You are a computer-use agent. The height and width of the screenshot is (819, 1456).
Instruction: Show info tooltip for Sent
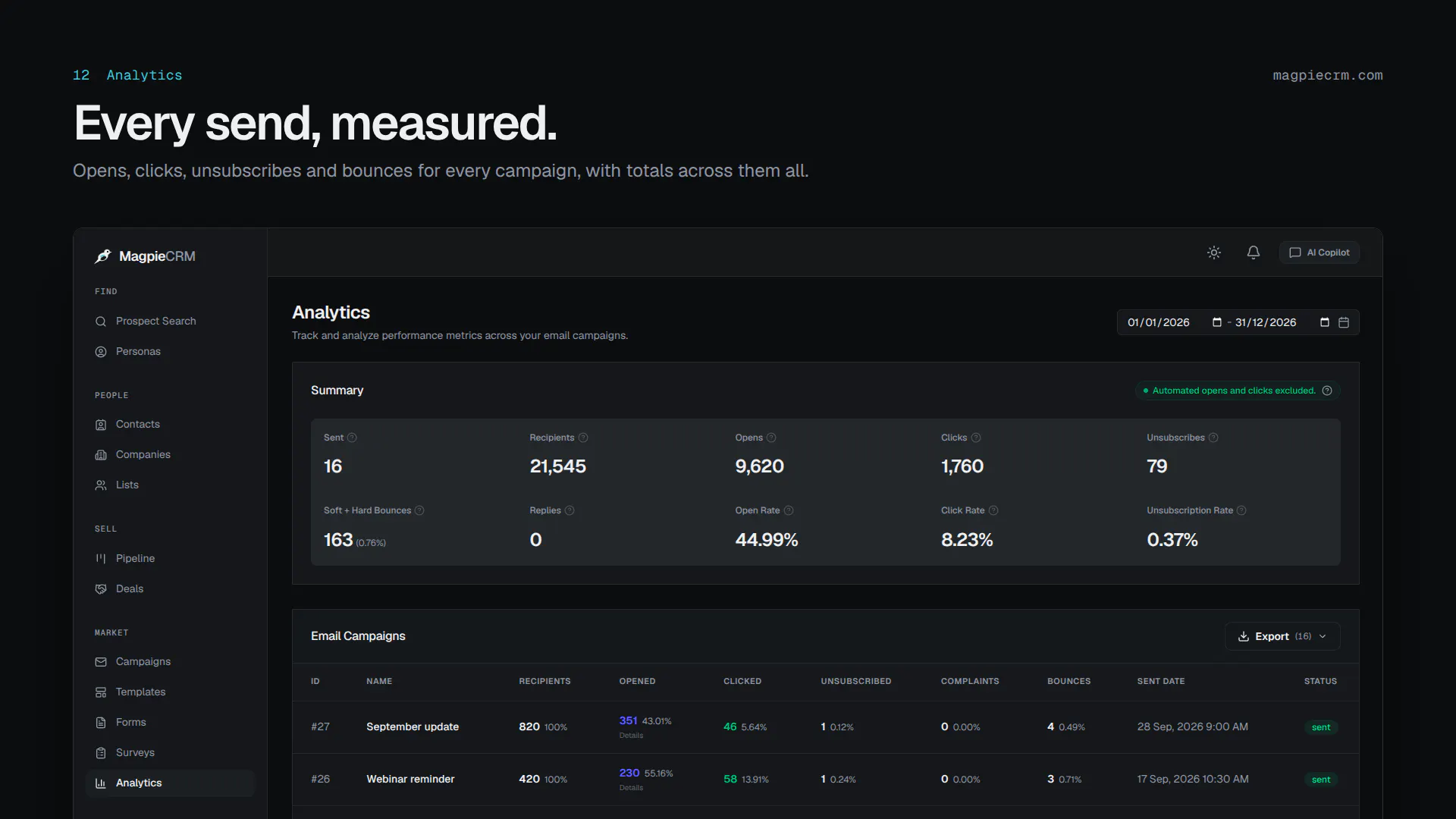coord(352,438)
